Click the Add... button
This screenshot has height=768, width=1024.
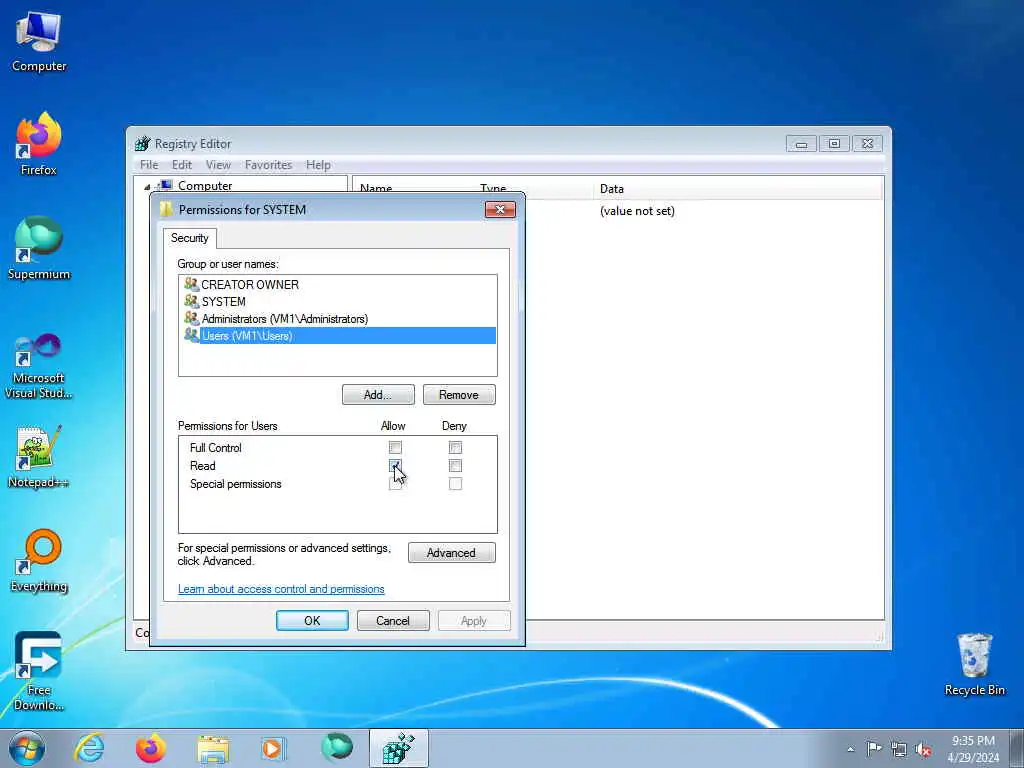tap(378, 394)
